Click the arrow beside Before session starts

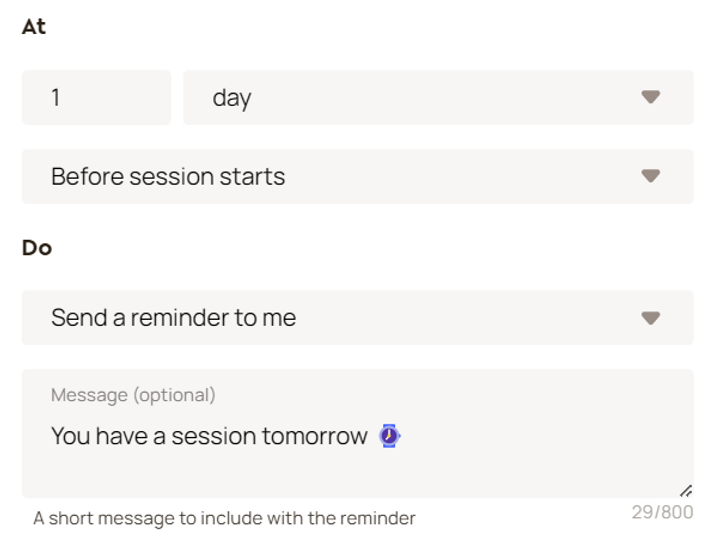pos(650,177)
